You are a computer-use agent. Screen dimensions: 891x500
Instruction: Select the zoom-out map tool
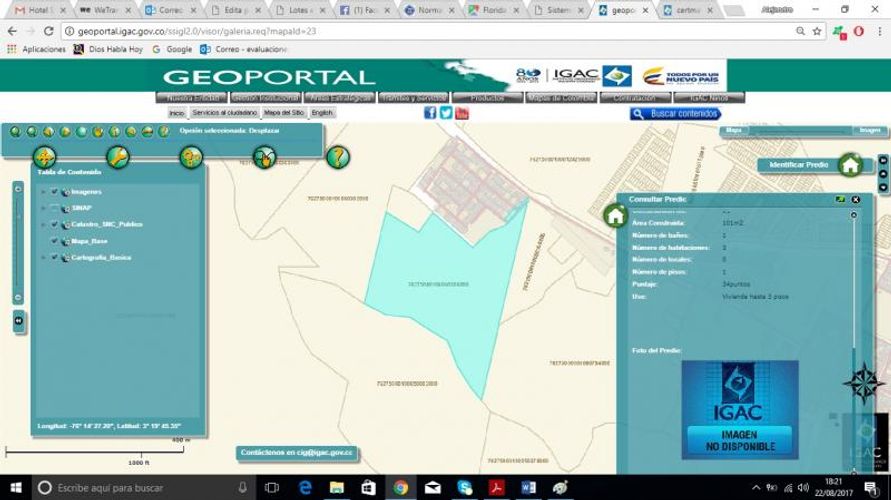32,131
